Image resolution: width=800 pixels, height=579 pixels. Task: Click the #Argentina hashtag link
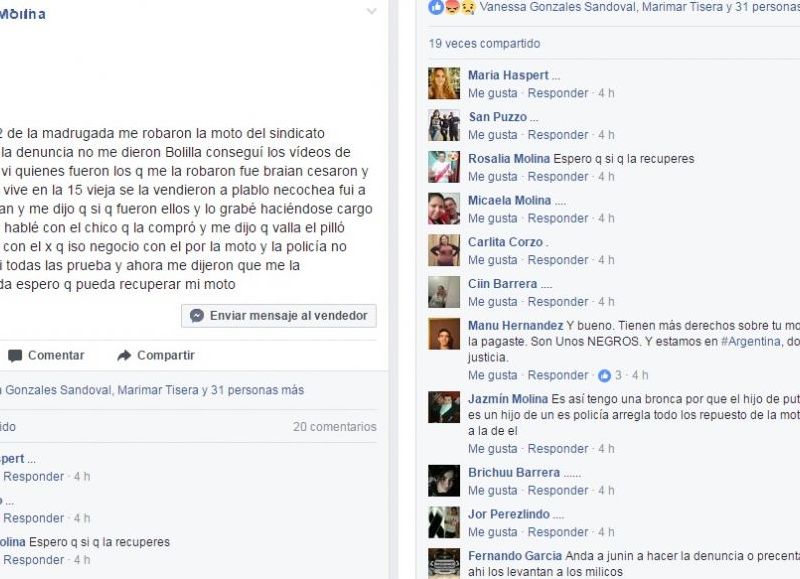pyautogui.click(x=751, y=341)
